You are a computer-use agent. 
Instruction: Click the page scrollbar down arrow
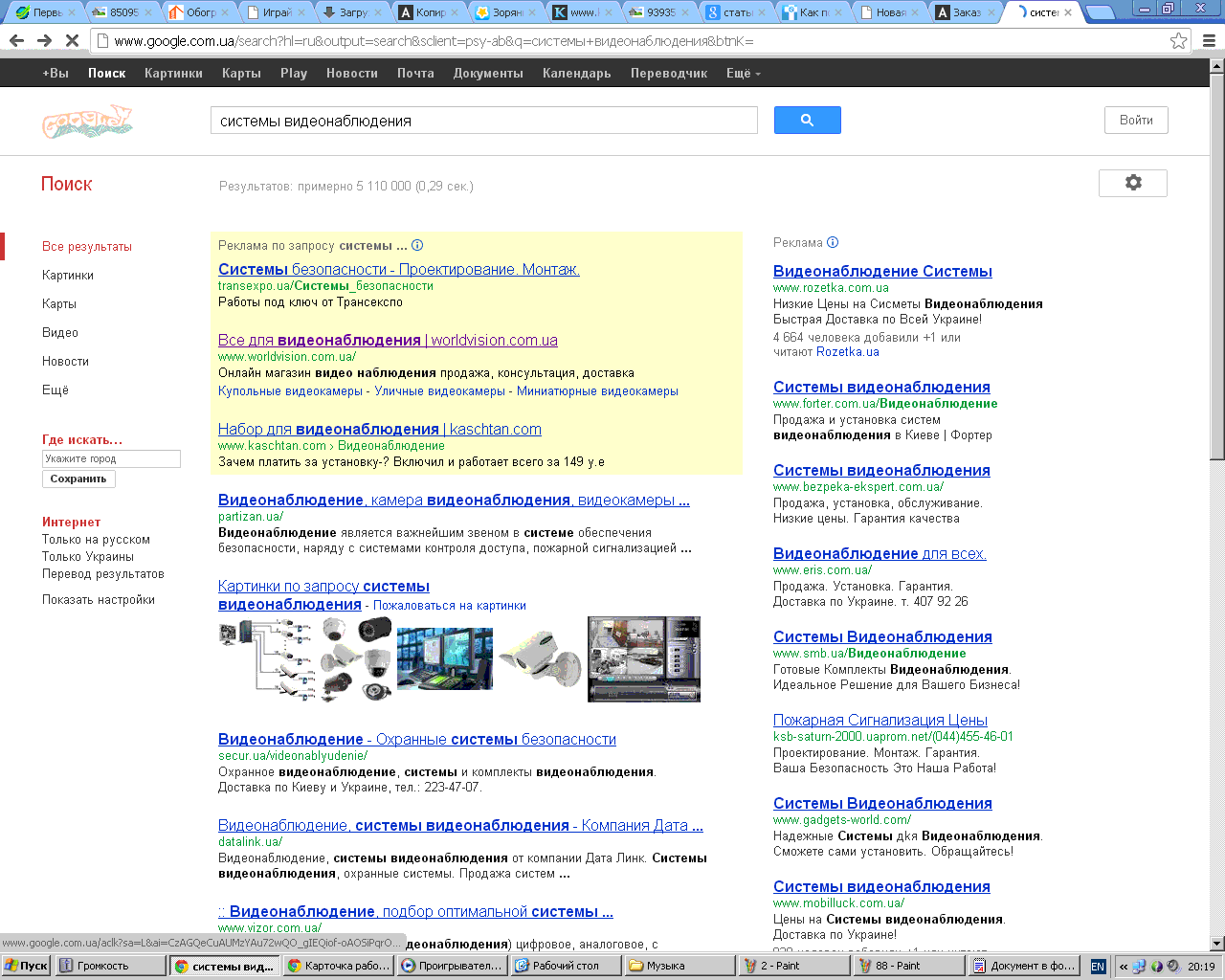click(x=1217, y=944)
